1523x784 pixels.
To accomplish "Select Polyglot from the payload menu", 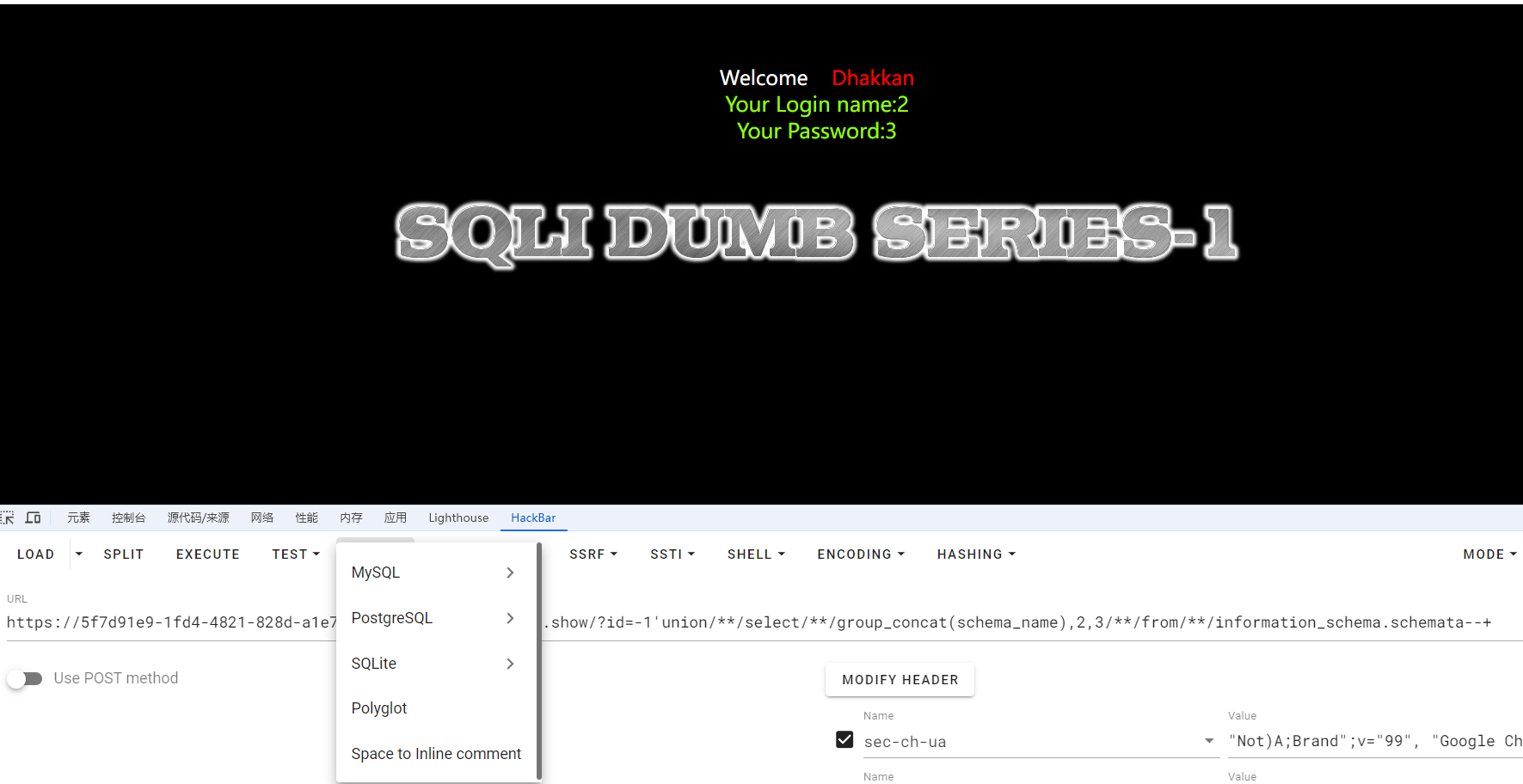I will tap(378, 707).
